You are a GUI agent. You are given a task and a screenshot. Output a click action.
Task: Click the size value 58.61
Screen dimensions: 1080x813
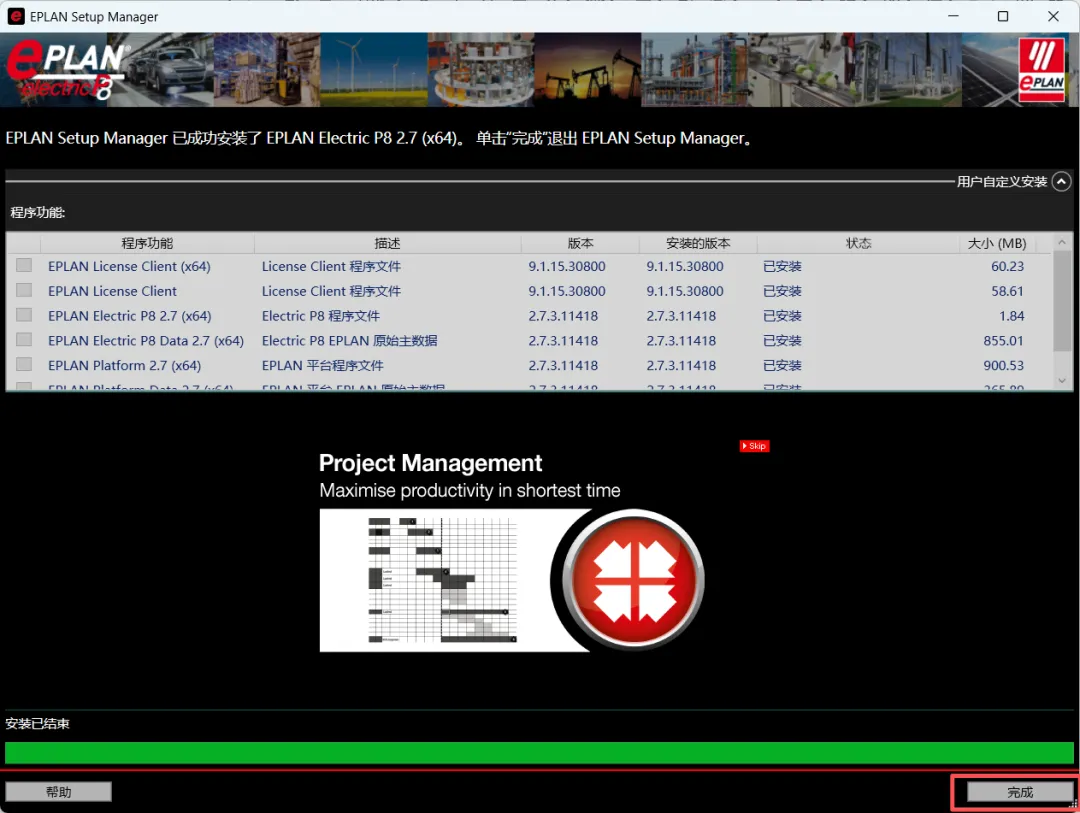pos(1007,291)
